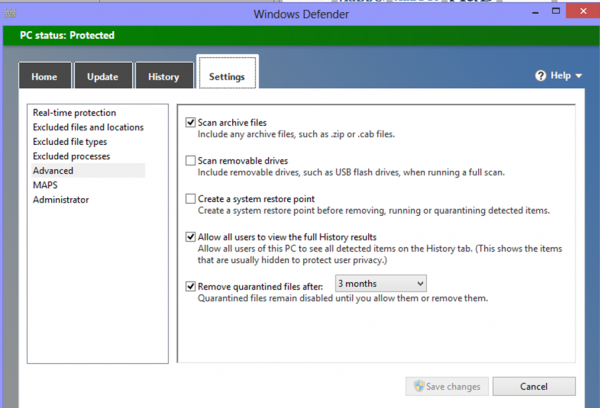Click the Windows Defender window title
This screenshot has width=600, height=408.
pos(301,14)
